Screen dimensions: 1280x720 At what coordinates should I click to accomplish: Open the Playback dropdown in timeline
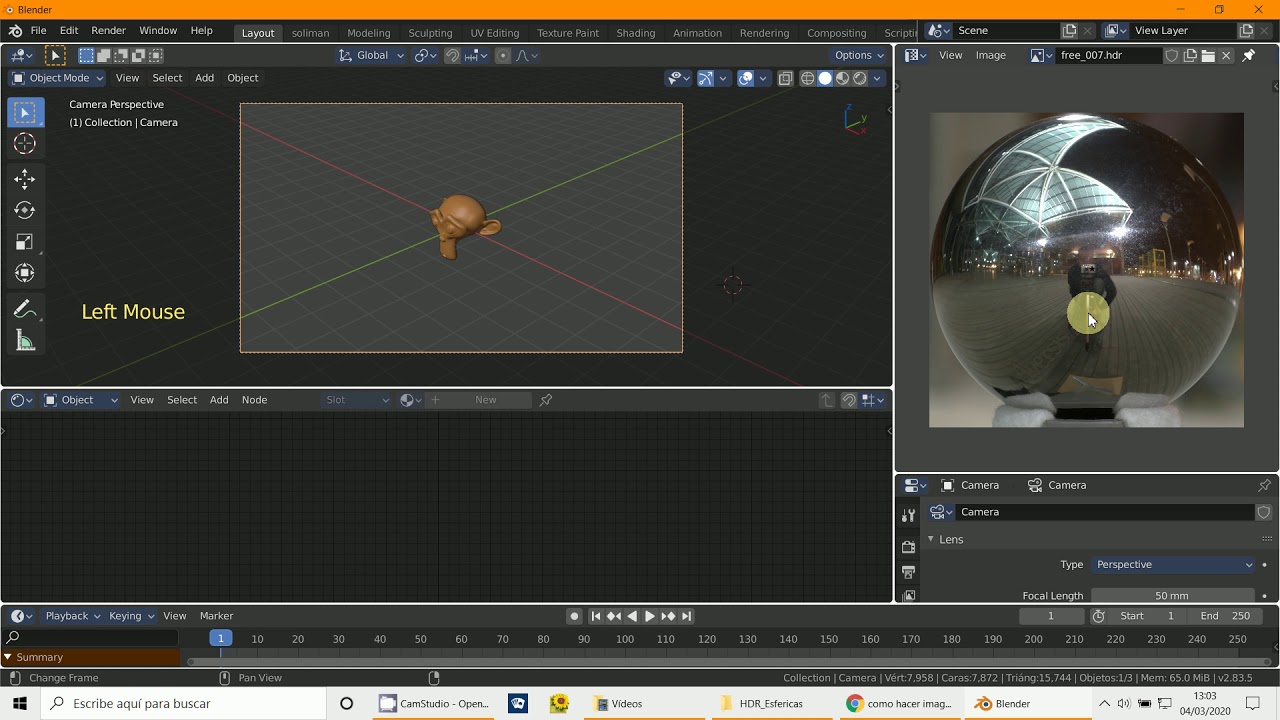coord(72,616)
